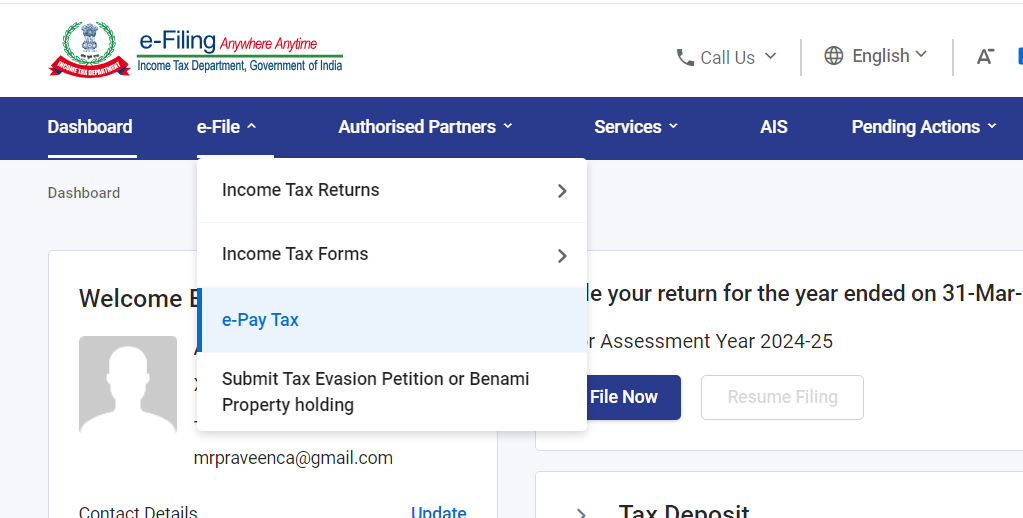Collapse the e-File menu
This screenshot has height=518, width=1023.
[x=227, y=127]
